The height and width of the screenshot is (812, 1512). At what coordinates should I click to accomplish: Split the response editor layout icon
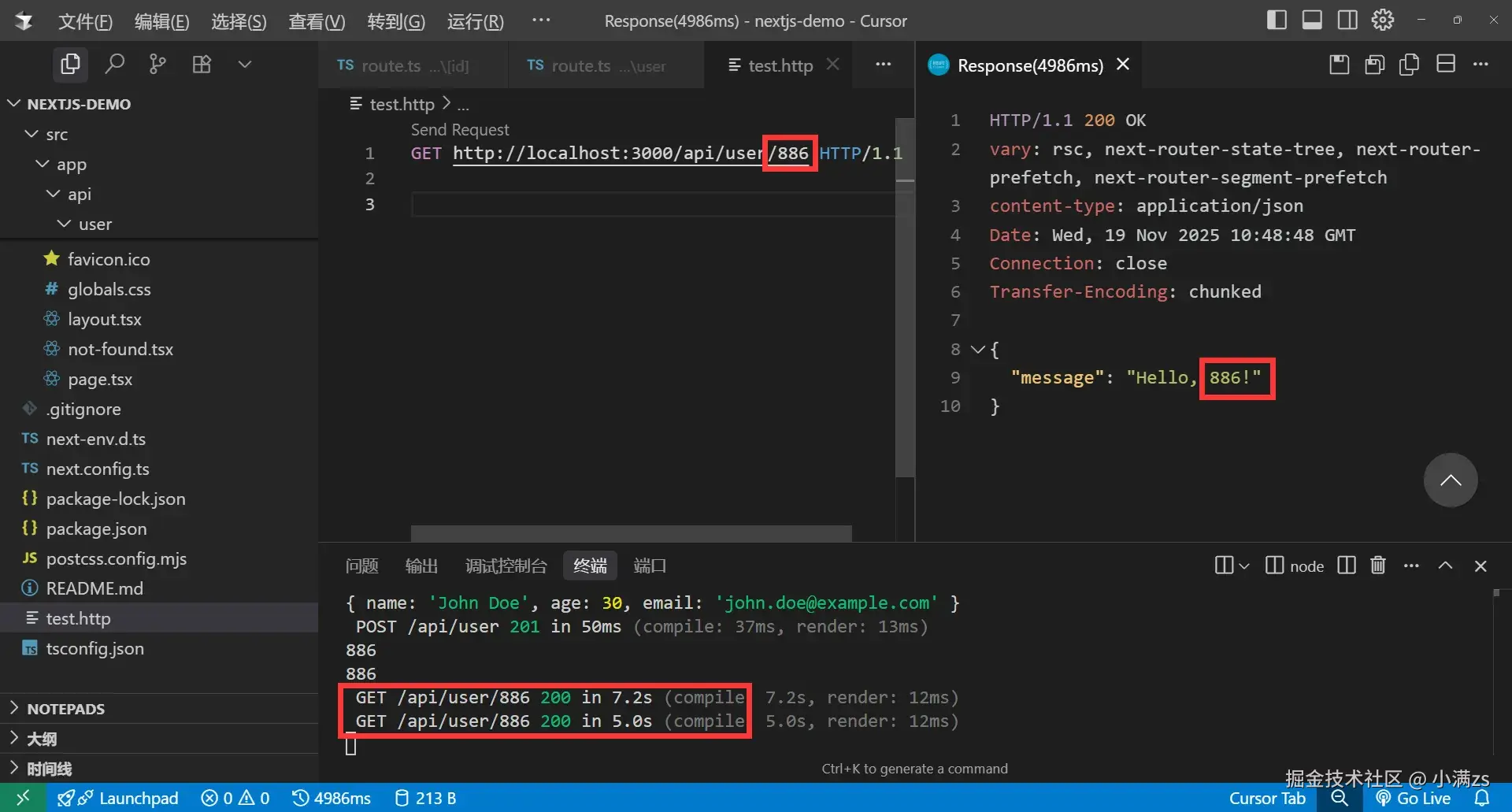point(1446,64)
